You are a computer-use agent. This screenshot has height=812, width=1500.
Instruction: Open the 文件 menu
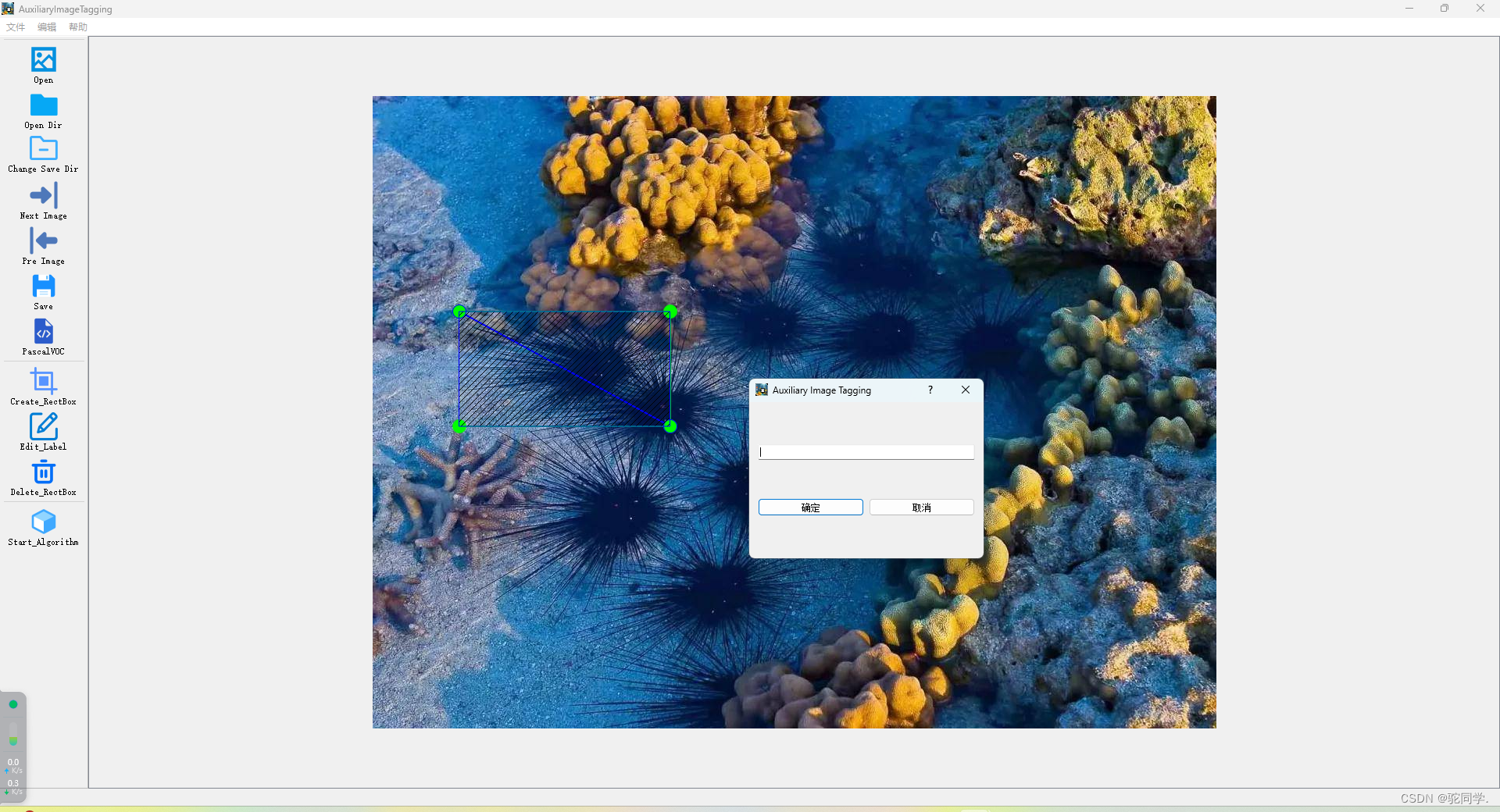pos(16,27)
